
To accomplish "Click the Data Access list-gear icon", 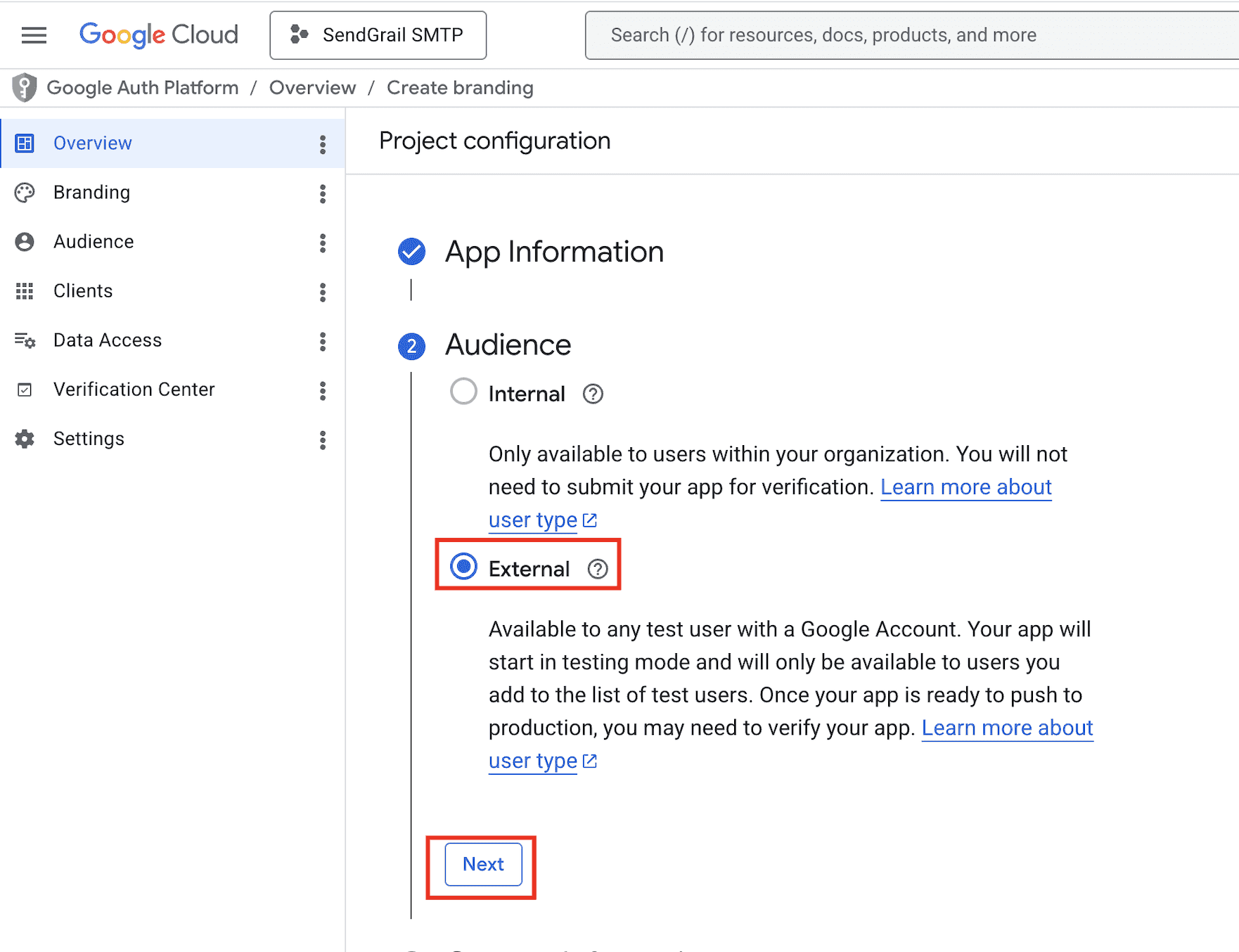I will 25,341.
